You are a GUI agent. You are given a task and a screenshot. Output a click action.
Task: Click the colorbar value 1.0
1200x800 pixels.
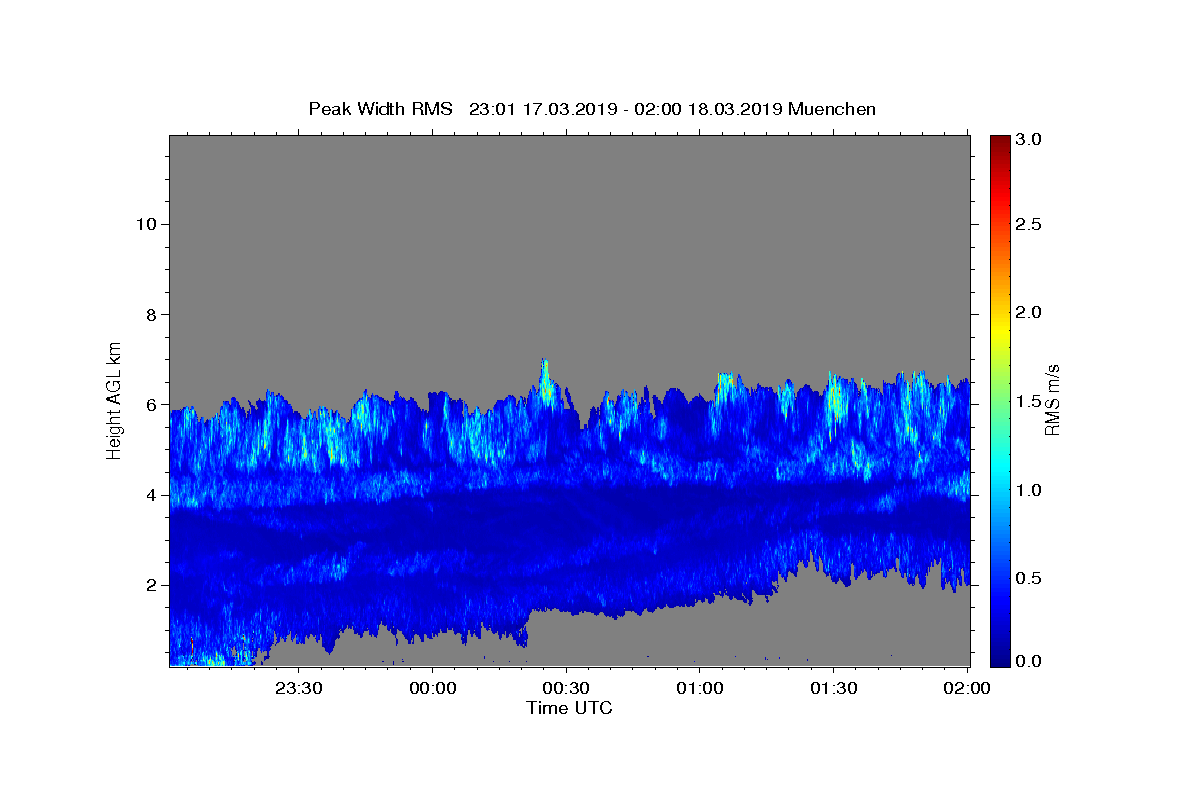pos(1029,490)
